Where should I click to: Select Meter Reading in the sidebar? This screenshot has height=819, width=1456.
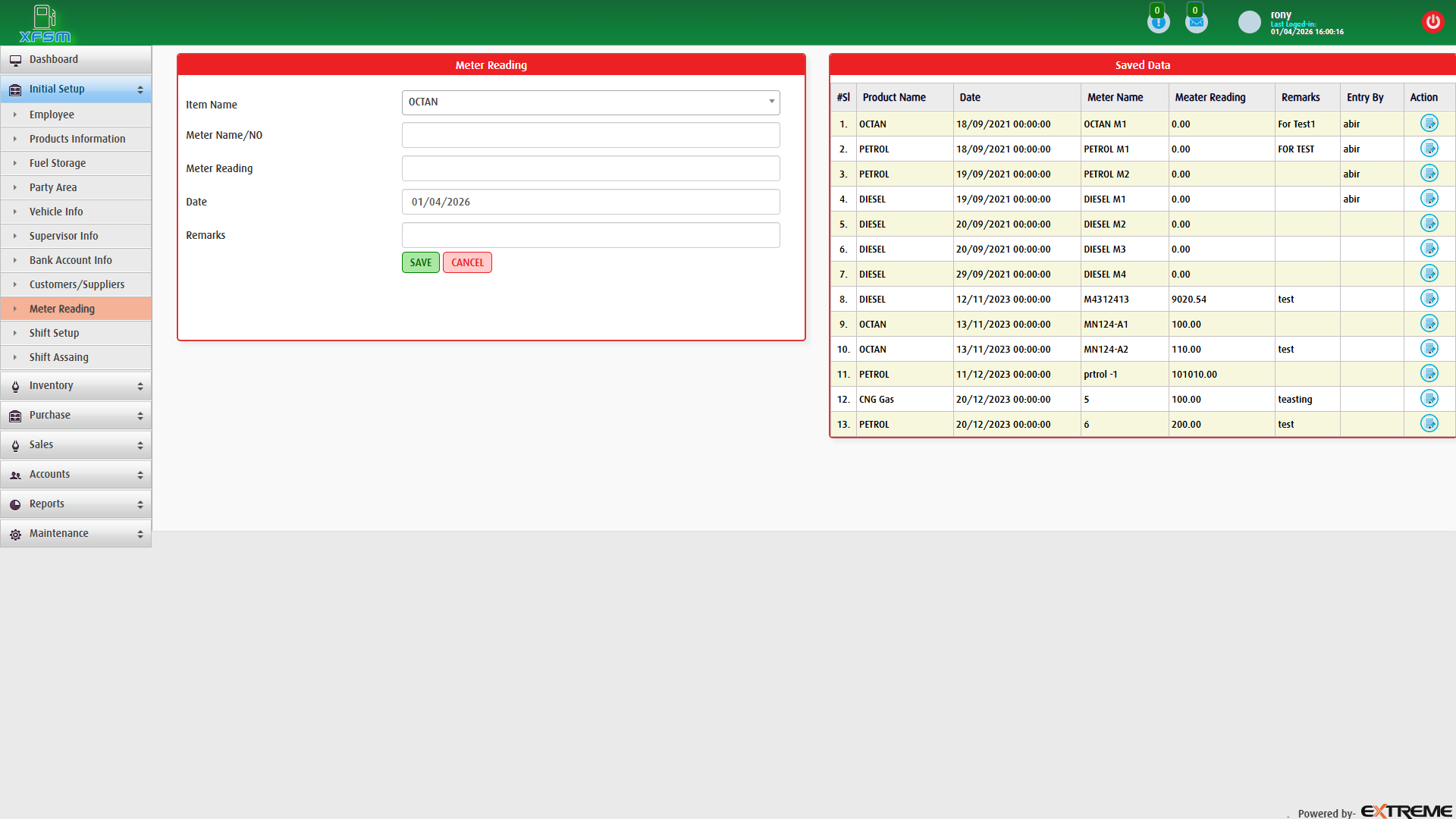click(x=62, y=309)
